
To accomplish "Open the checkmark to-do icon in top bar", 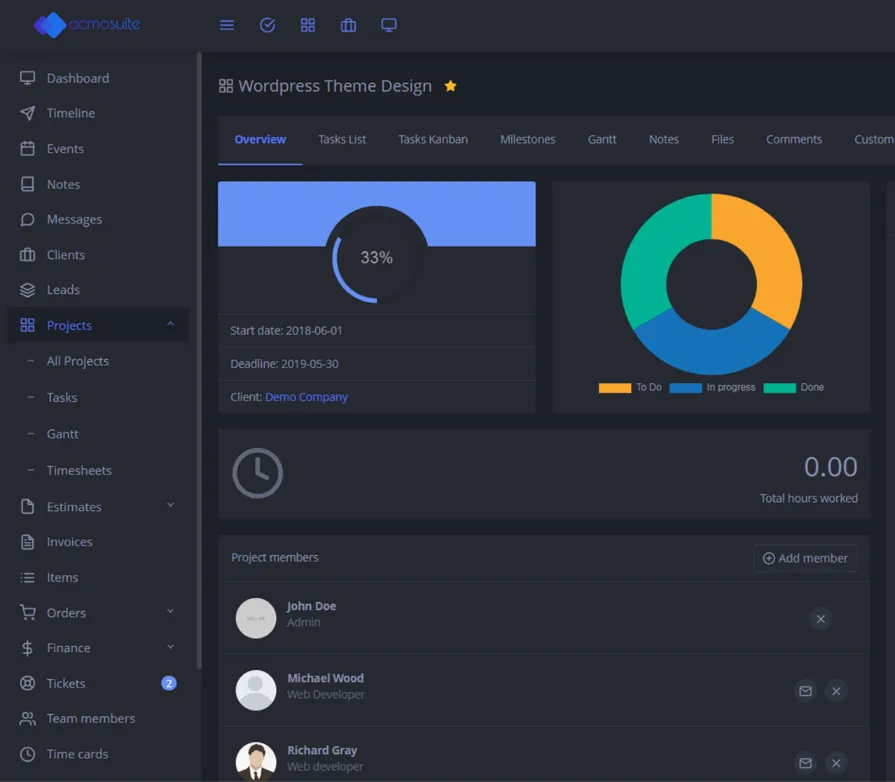I will [x=267, y=25].
